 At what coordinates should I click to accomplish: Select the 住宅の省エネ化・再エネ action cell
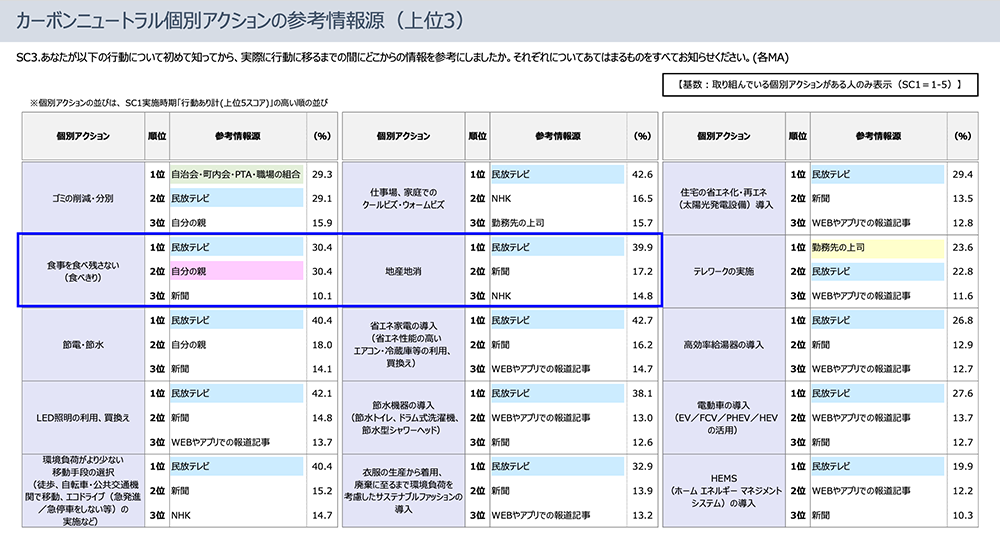[x=723, y=198]
